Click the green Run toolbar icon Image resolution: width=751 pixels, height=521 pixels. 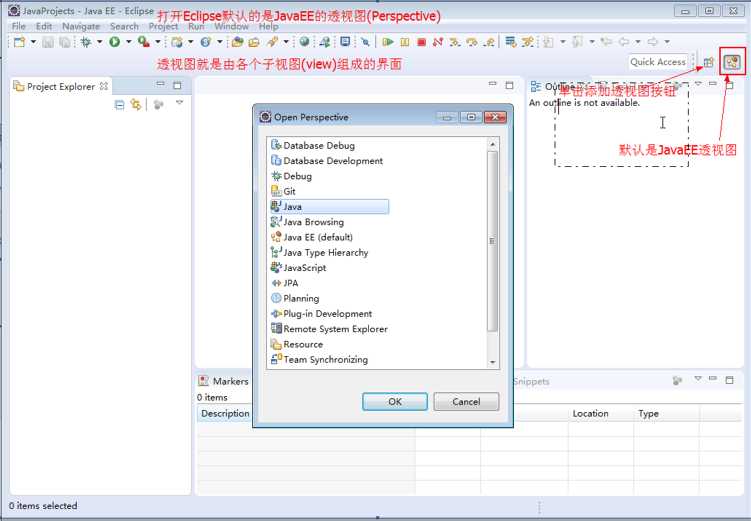point(114,42)
